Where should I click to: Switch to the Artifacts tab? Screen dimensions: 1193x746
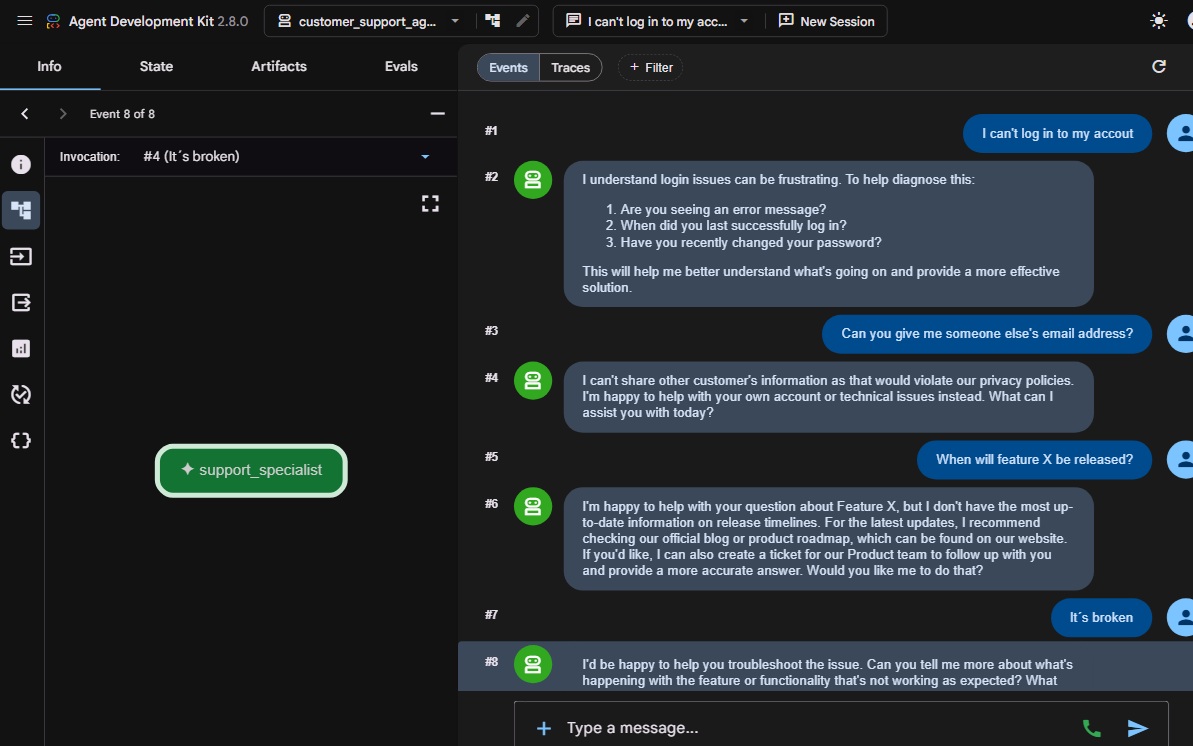point(278,66)
